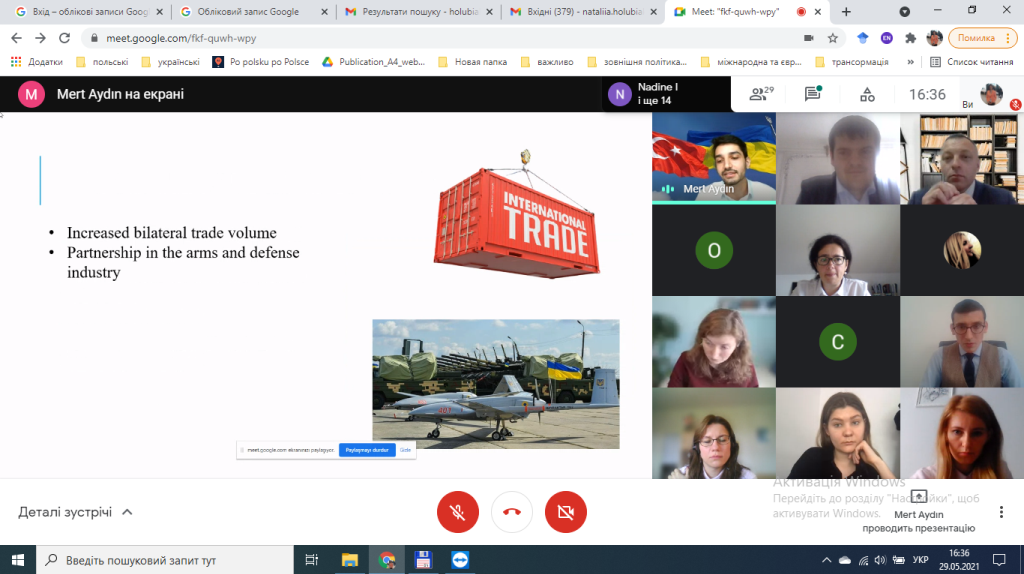Click the blue Paylaşımı durdur button
This screenshot has height=574, width=1024.
(367, 450)
